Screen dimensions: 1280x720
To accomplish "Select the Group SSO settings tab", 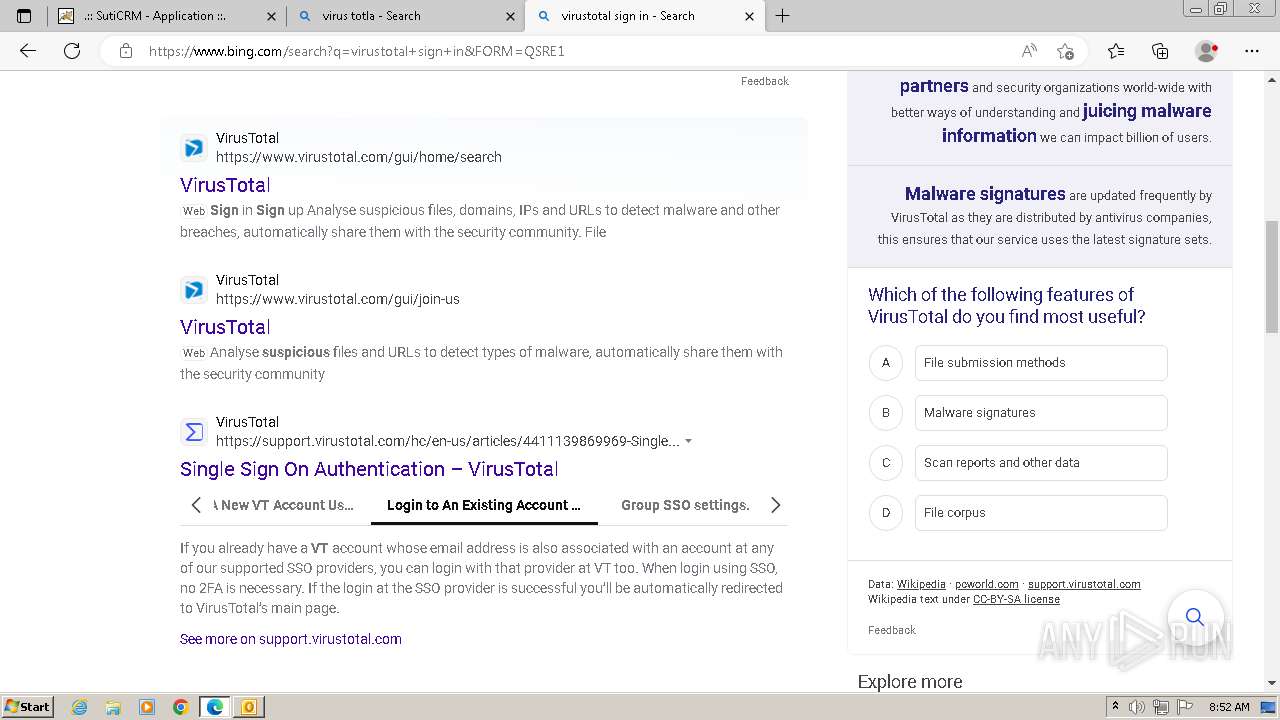I will coord(685,505).
